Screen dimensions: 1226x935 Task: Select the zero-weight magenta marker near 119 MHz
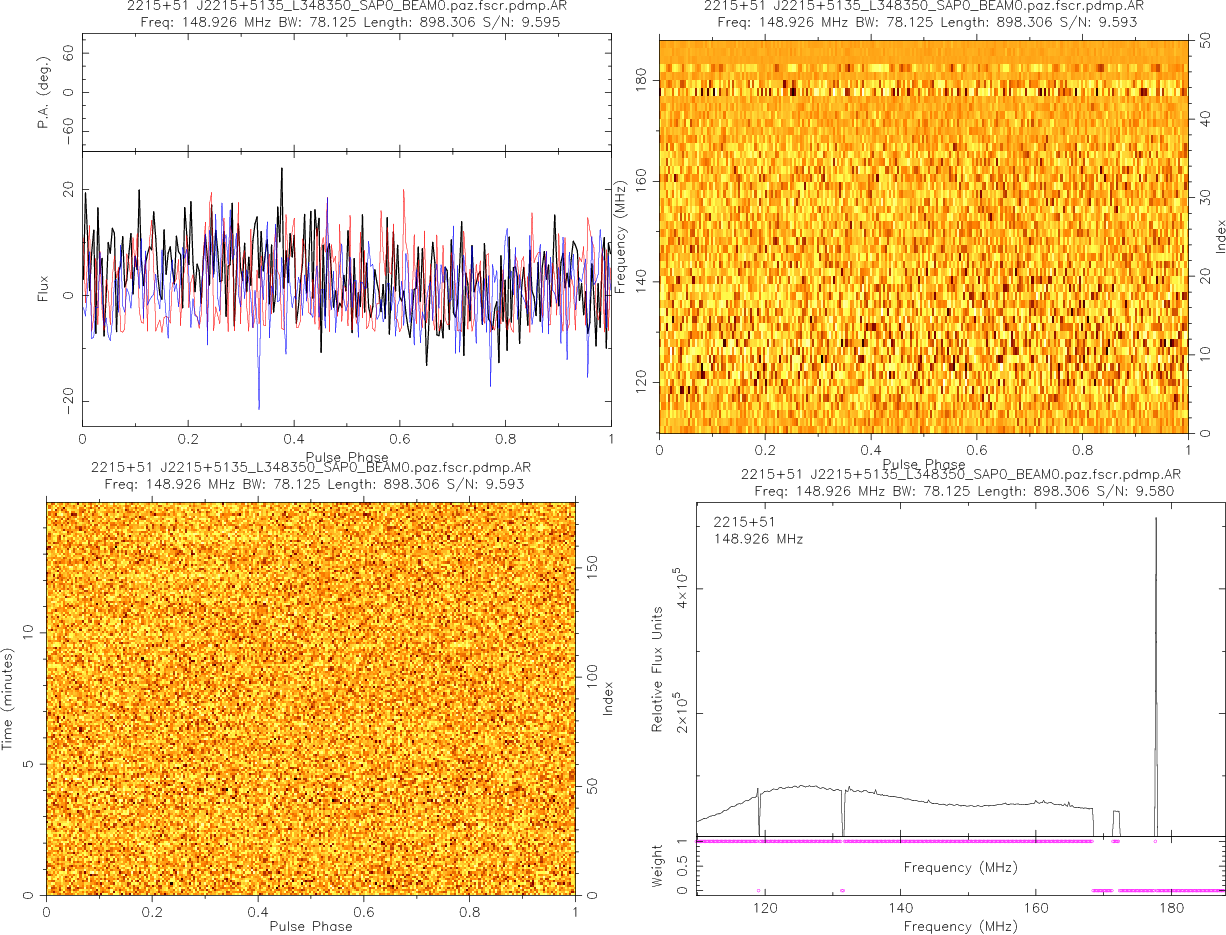click(x=759, y=890)
